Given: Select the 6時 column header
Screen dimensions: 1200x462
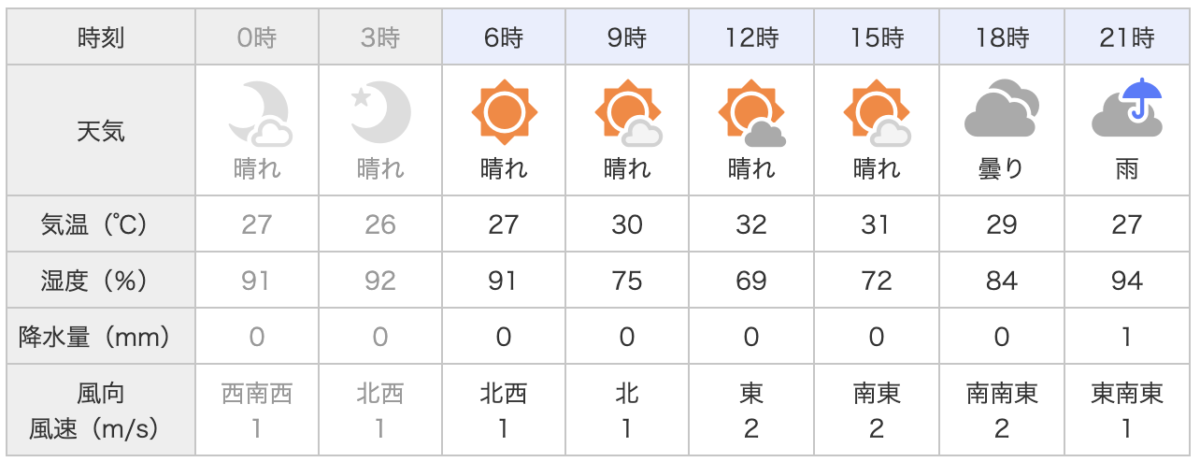Looking at the screenshot, I should coord(503,39).
